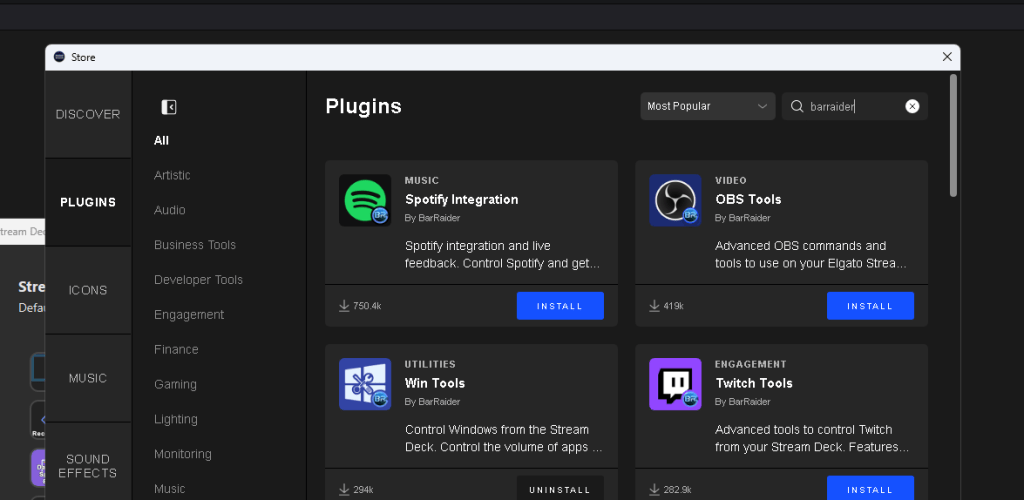Click download count icon for Twitch Tools
Image resolution: width=1024 pixels, height=500 pixels.
(654, 490)
